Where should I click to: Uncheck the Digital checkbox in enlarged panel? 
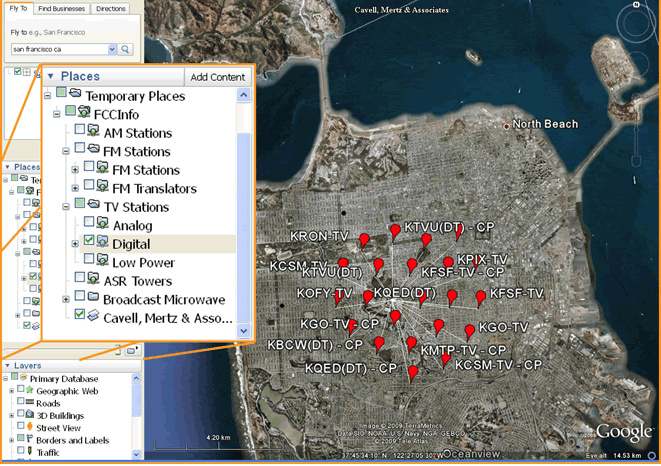(89, 240)
